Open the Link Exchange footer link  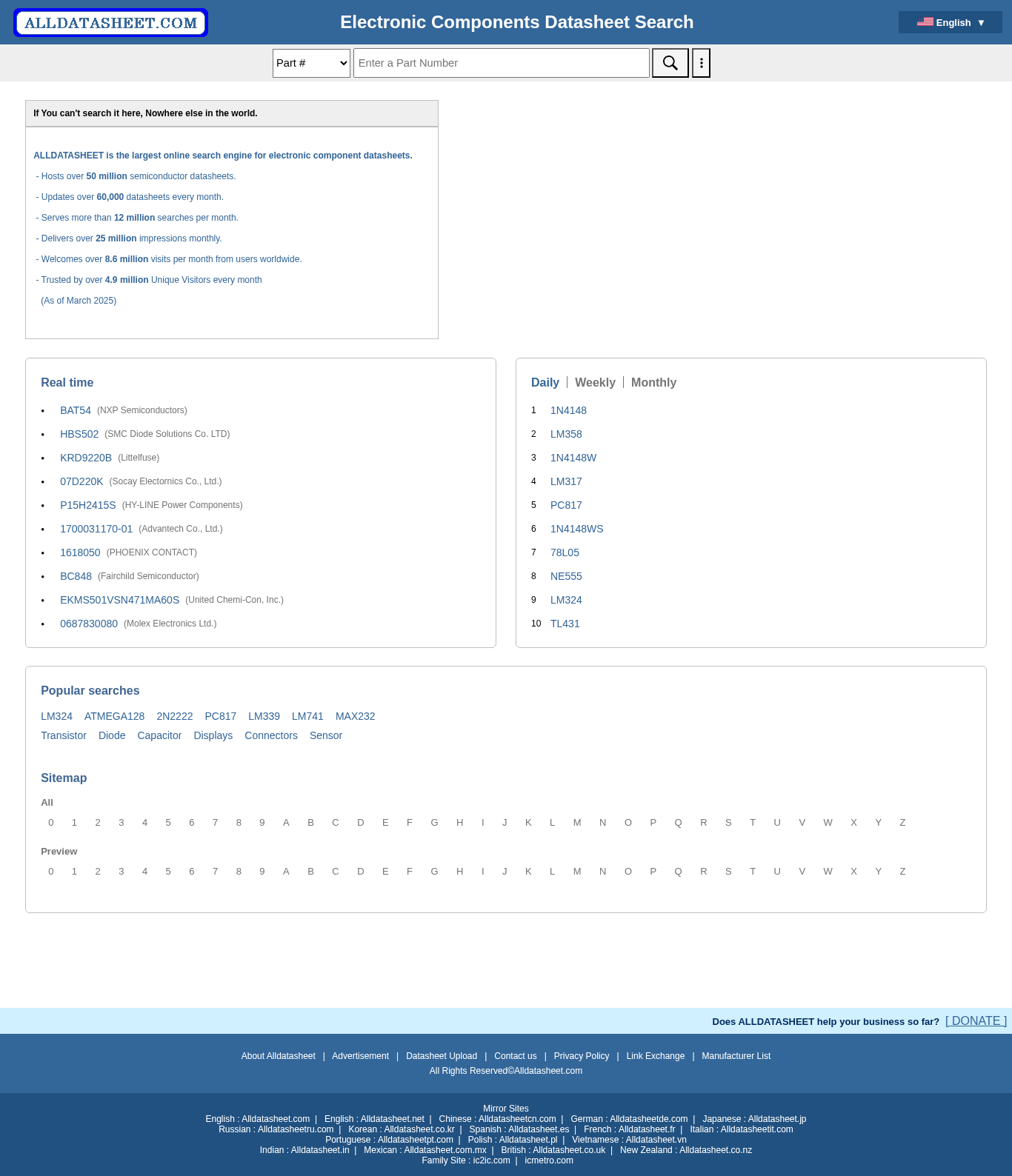tap(656, 1056)
